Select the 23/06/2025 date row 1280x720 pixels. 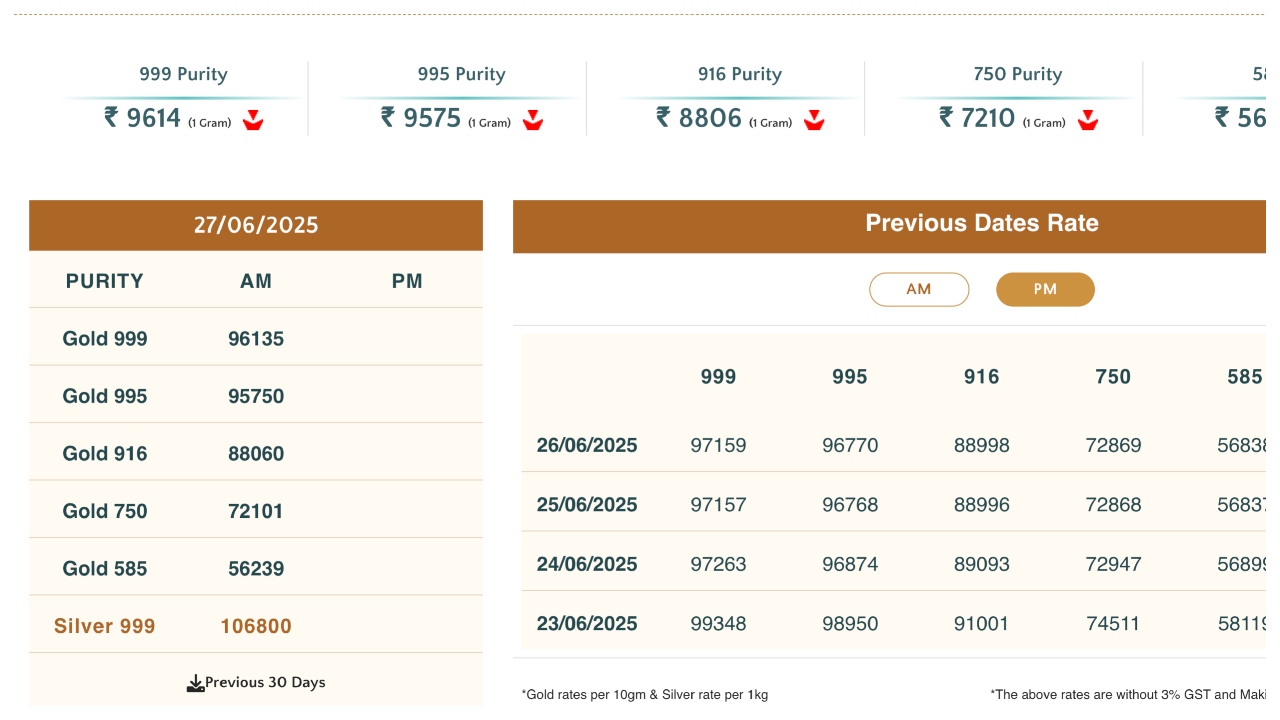click(x=587, y=624)
